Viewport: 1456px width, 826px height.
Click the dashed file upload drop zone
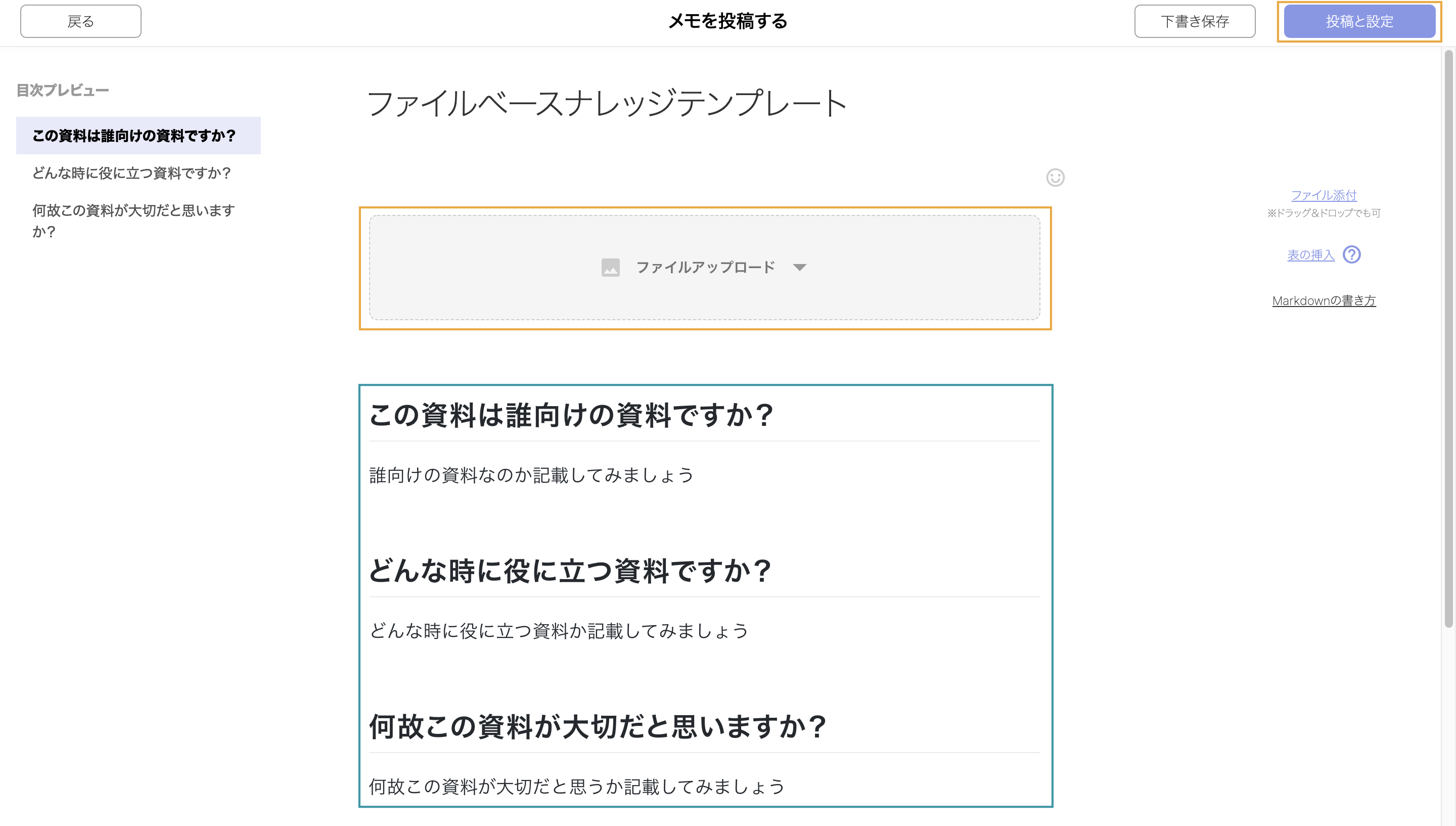[705, 267]
